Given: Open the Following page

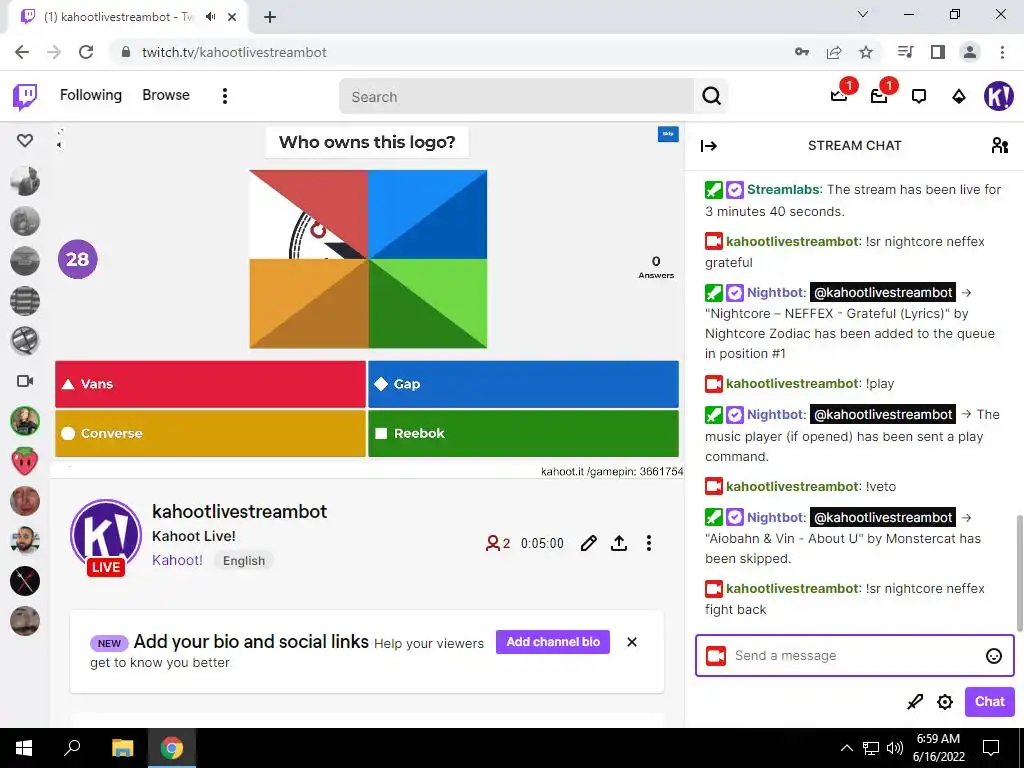Looking at the screenshot, I should 91,95.
